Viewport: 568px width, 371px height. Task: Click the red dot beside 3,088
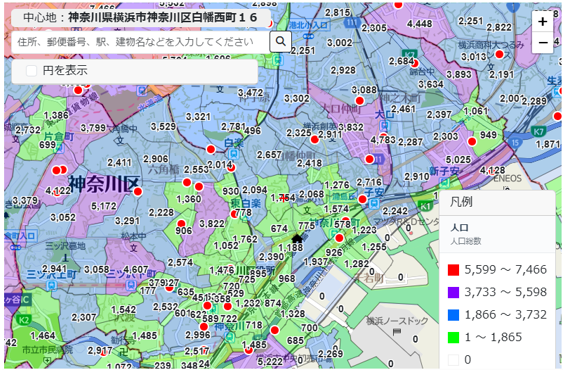coord(359,100)
